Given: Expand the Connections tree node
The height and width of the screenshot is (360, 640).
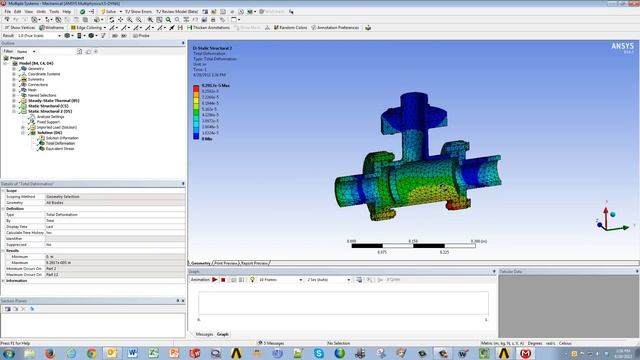Looking at the screenshot, I should click(14, 84).
